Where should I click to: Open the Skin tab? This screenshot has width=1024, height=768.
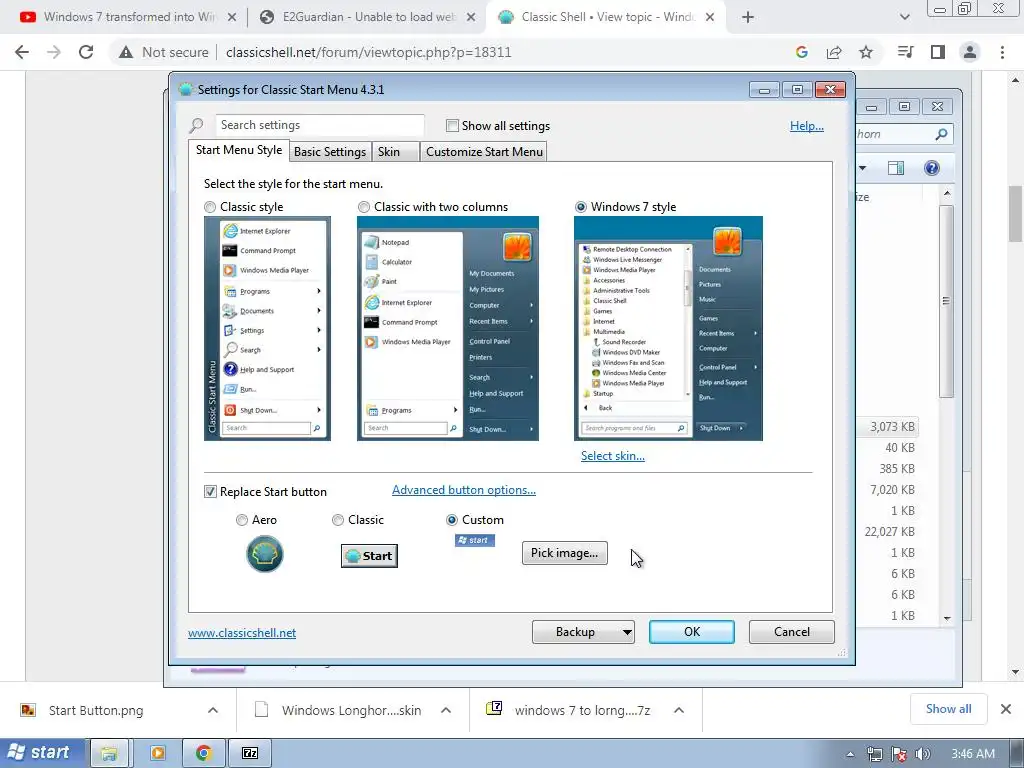pos(396,152)
